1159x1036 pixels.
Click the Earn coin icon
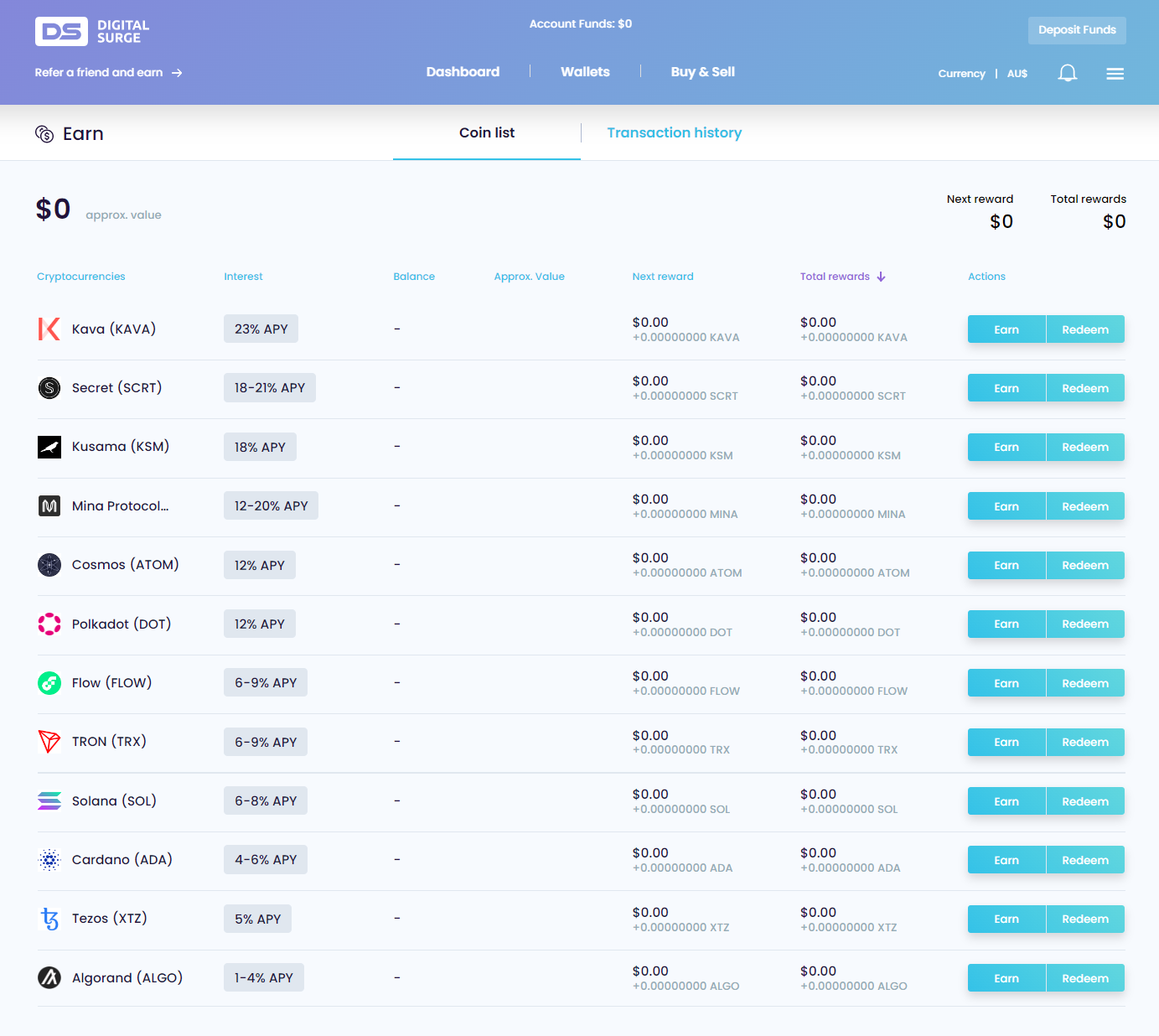[44, 133]
